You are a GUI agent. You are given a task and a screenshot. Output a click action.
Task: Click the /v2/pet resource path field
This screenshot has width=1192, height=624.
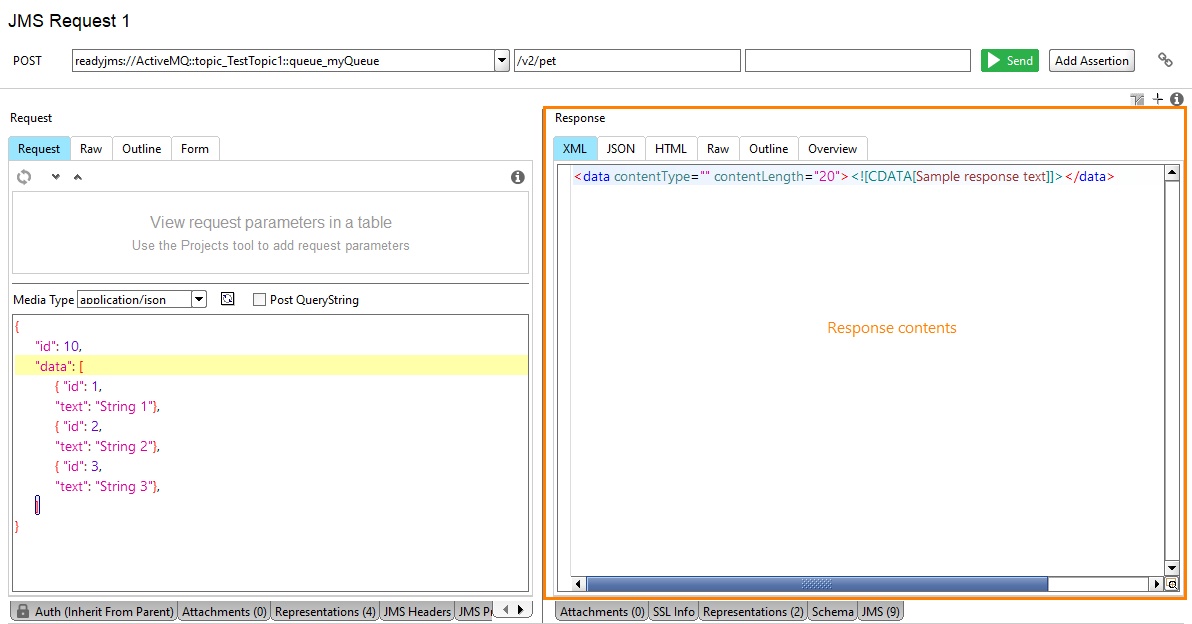627,60
